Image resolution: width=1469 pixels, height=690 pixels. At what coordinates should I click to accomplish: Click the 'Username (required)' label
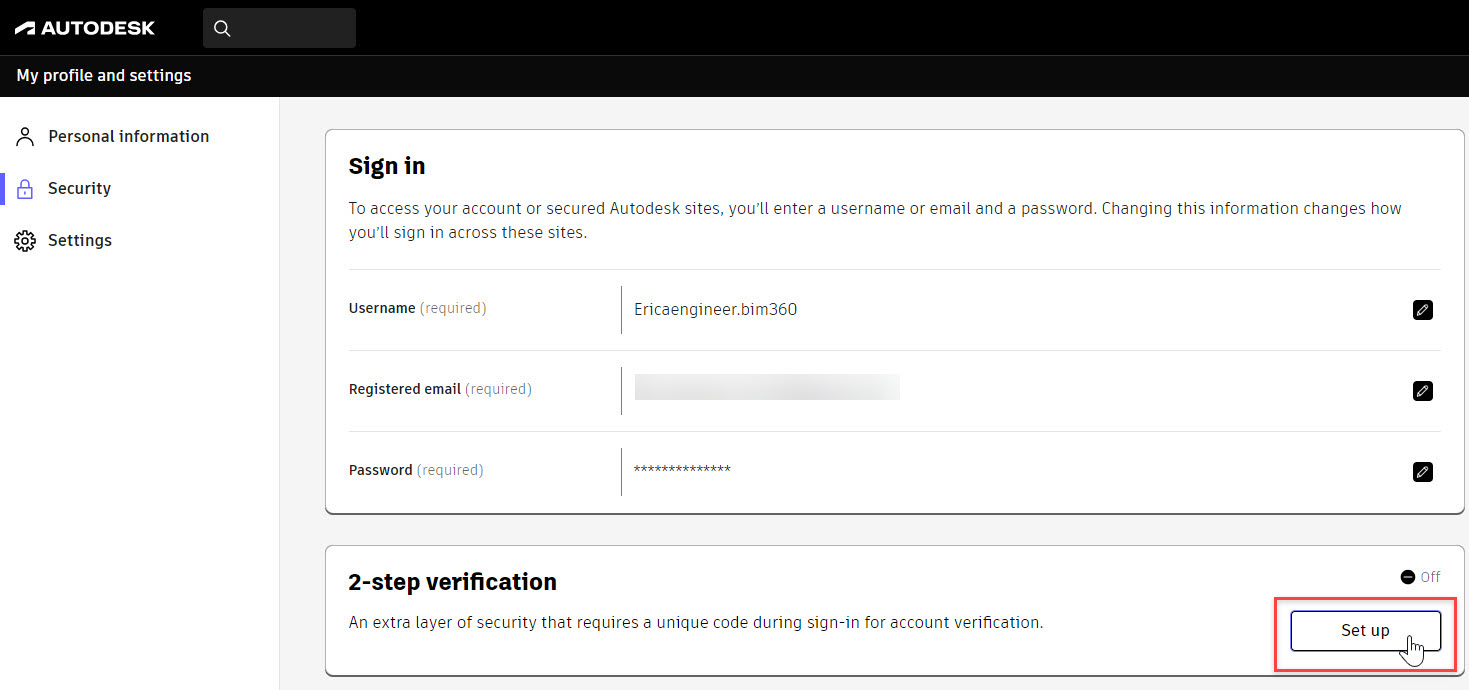point(417,308)
